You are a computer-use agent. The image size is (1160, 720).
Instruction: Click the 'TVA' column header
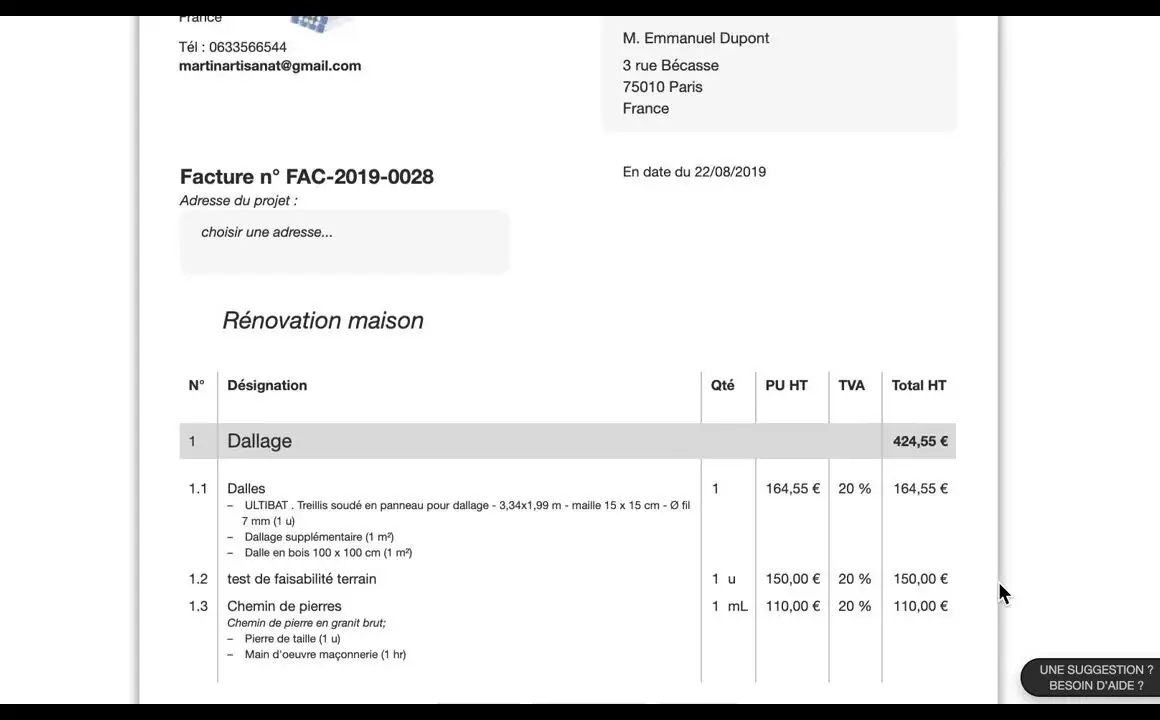click(851, 386)
